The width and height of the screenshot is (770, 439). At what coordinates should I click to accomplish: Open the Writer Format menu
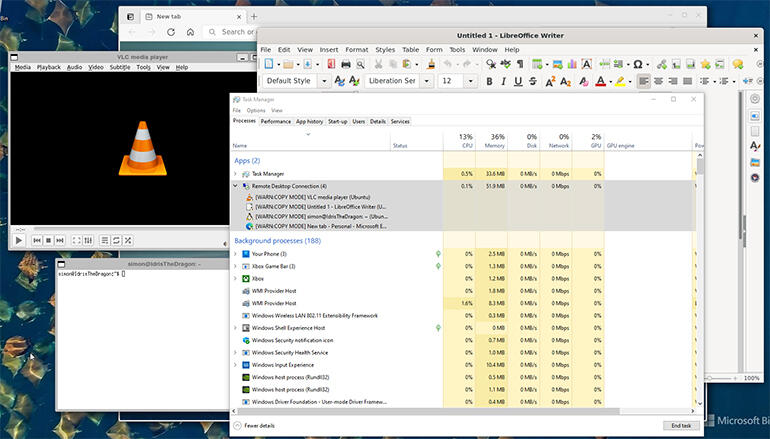357,50
